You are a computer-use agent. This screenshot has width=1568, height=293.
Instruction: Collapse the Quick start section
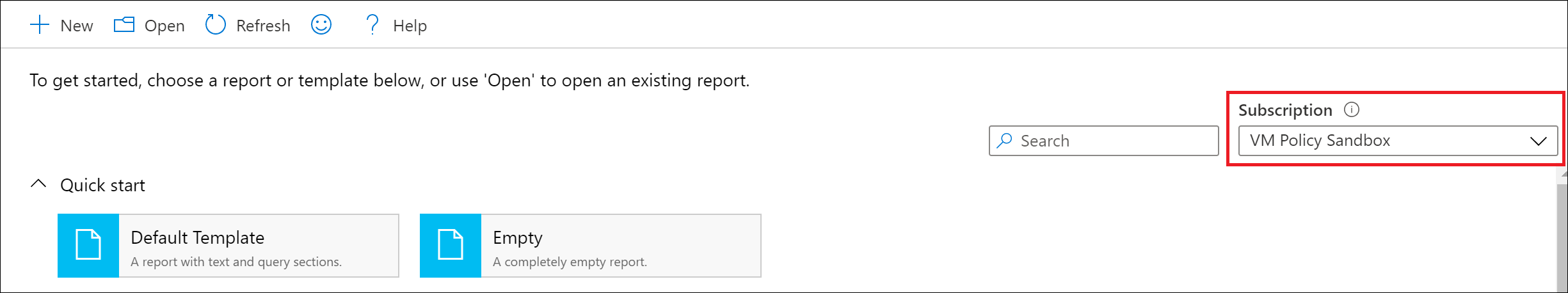point(38,184)
